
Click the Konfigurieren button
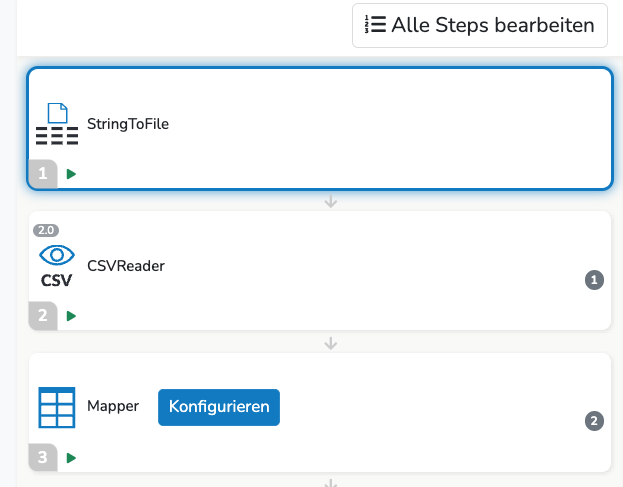[219, 407]
